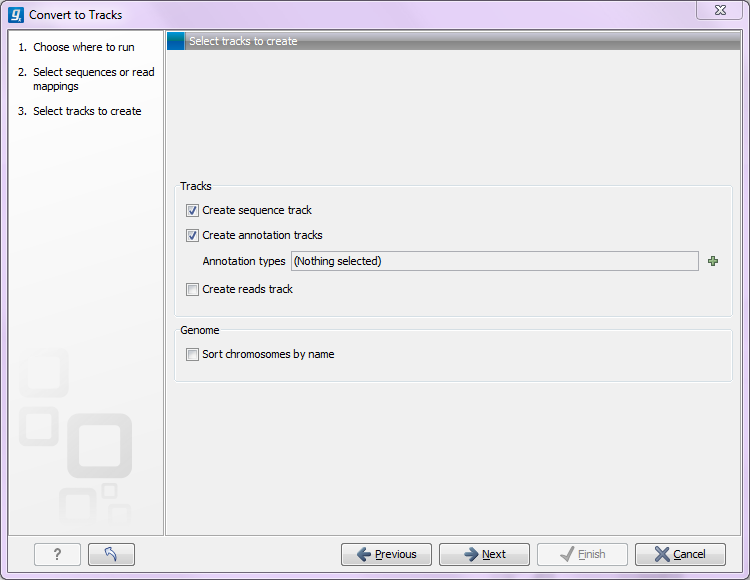Open help with the question mark button
The width and height of the screenshot is (750, 580).
[57, 554]
